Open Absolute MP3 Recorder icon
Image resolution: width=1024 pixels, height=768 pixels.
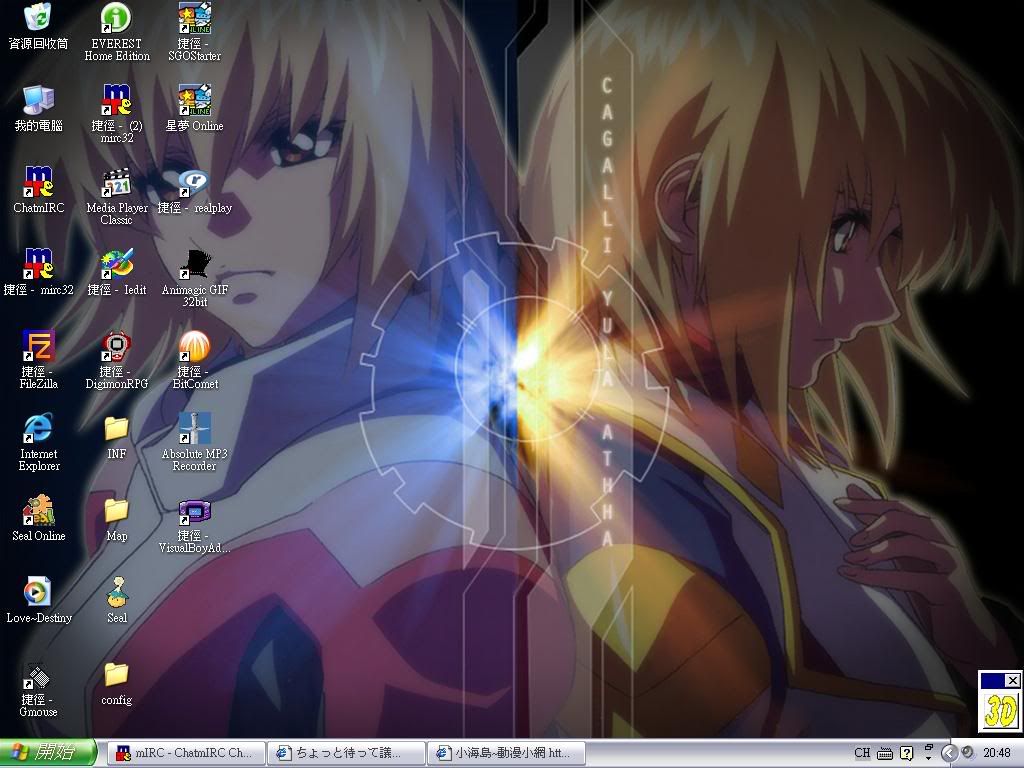(194, 429)
